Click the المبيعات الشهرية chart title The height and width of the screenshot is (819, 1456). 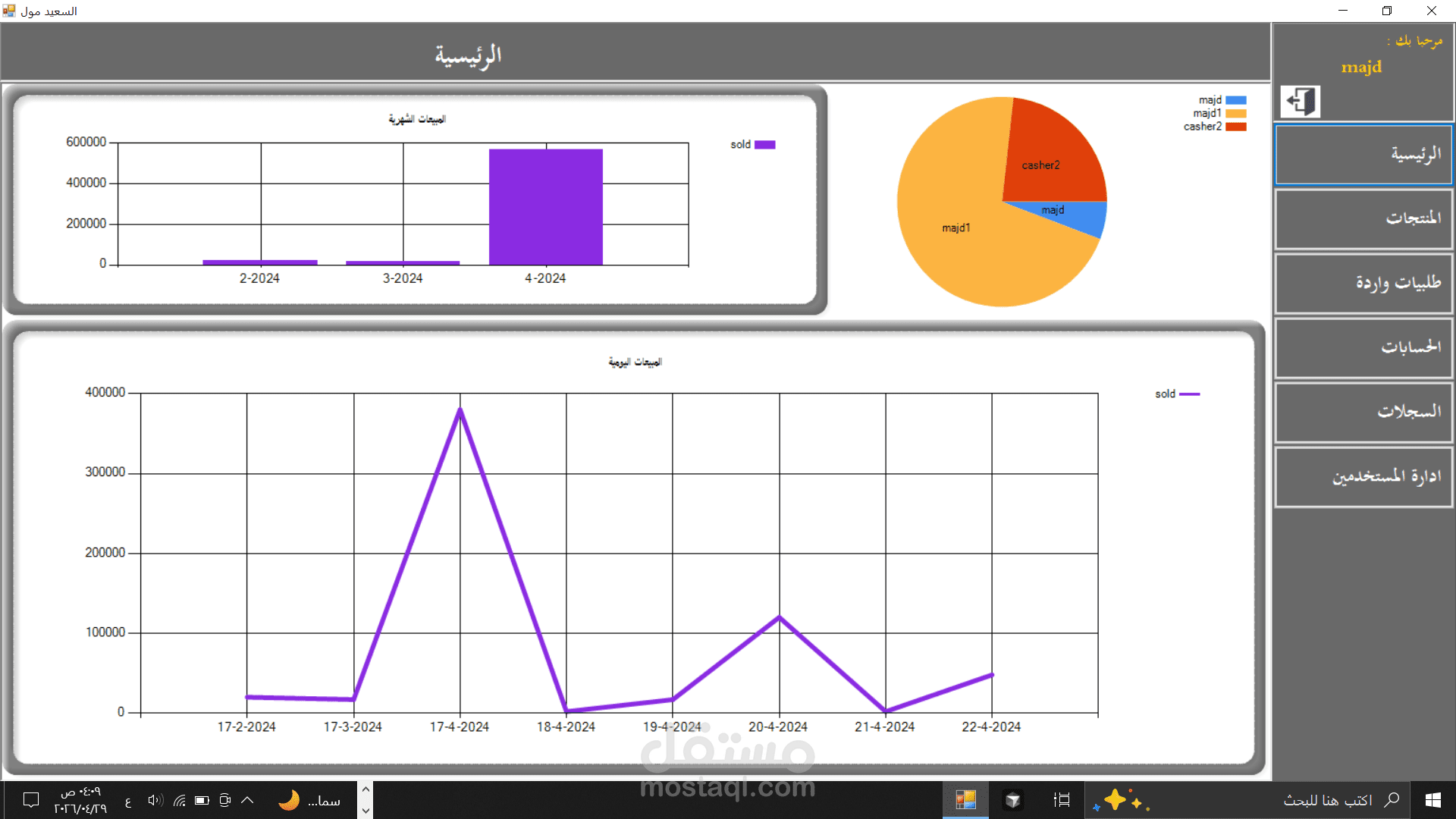(417, 119)
